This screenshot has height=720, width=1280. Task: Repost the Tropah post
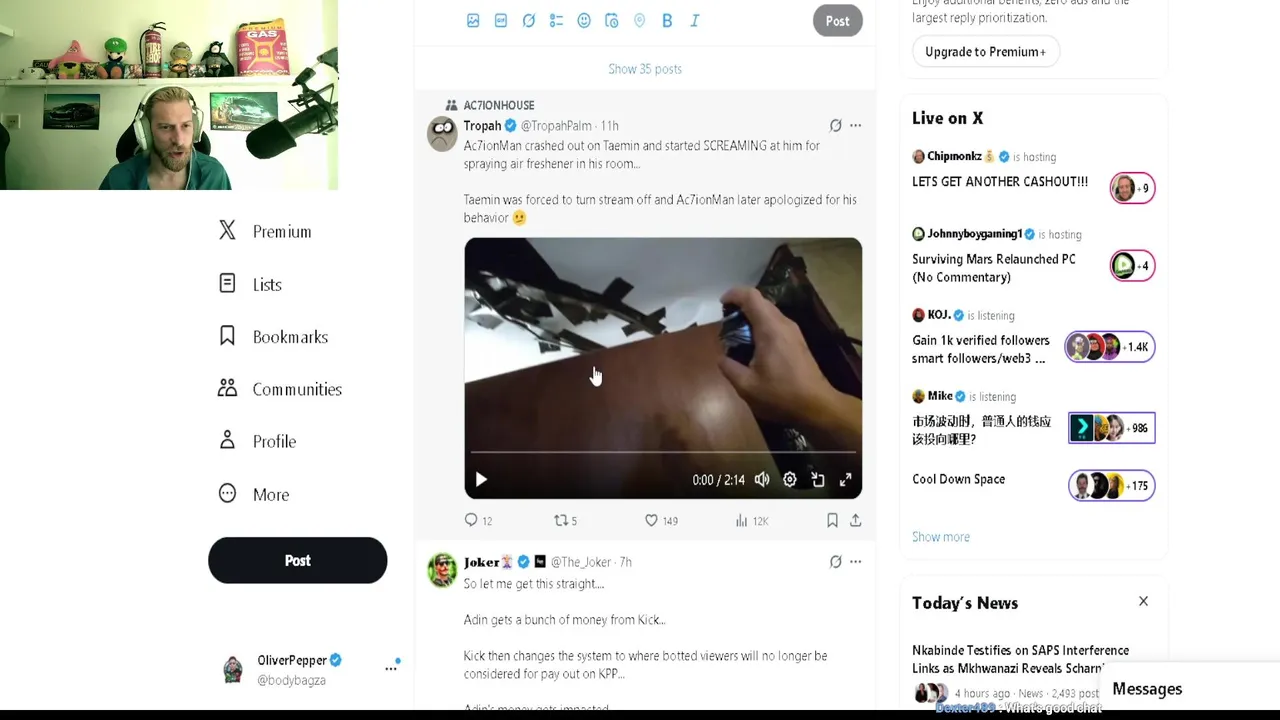coord(566,520)
